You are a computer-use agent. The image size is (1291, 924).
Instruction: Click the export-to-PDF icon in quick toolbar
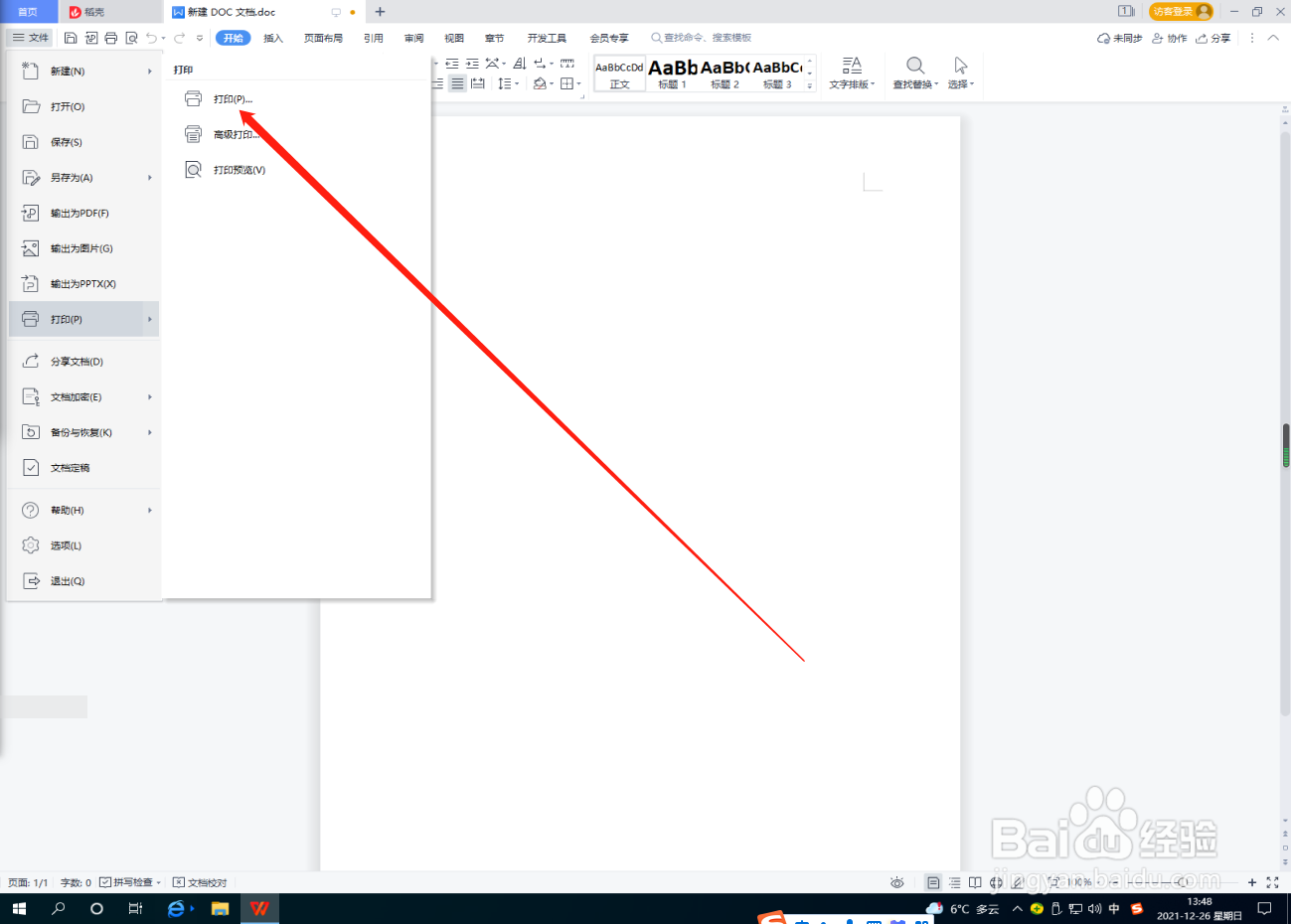[91, 38]
